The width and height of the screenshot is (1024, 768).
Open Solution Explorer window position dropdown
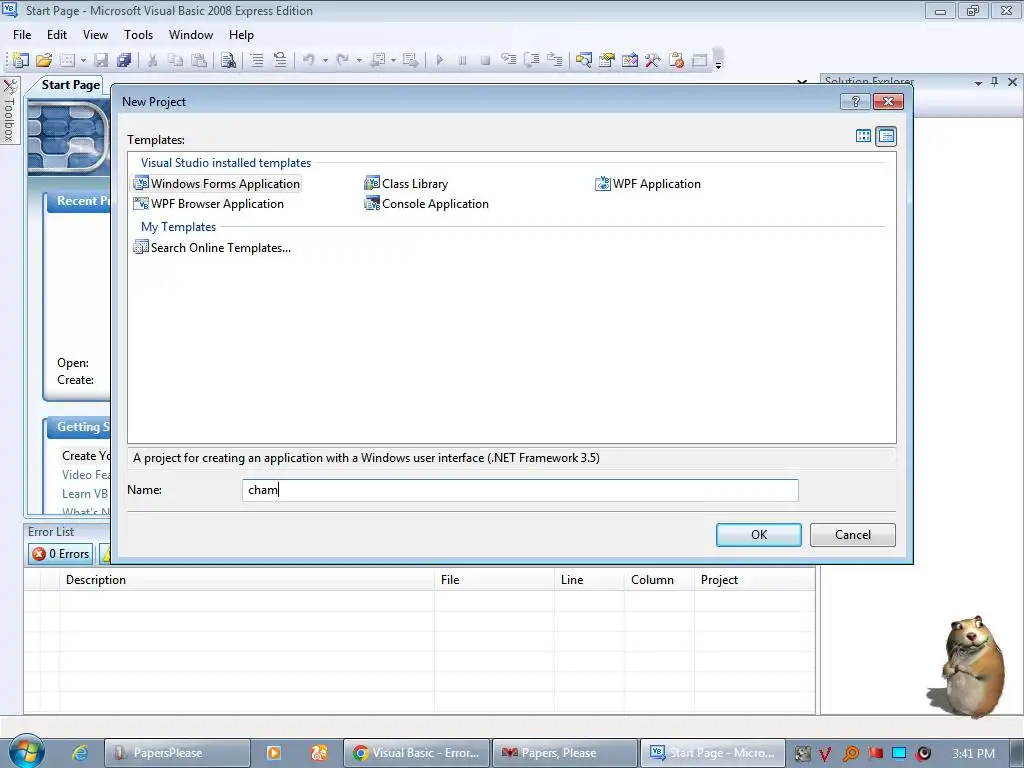tap(978, 83)
